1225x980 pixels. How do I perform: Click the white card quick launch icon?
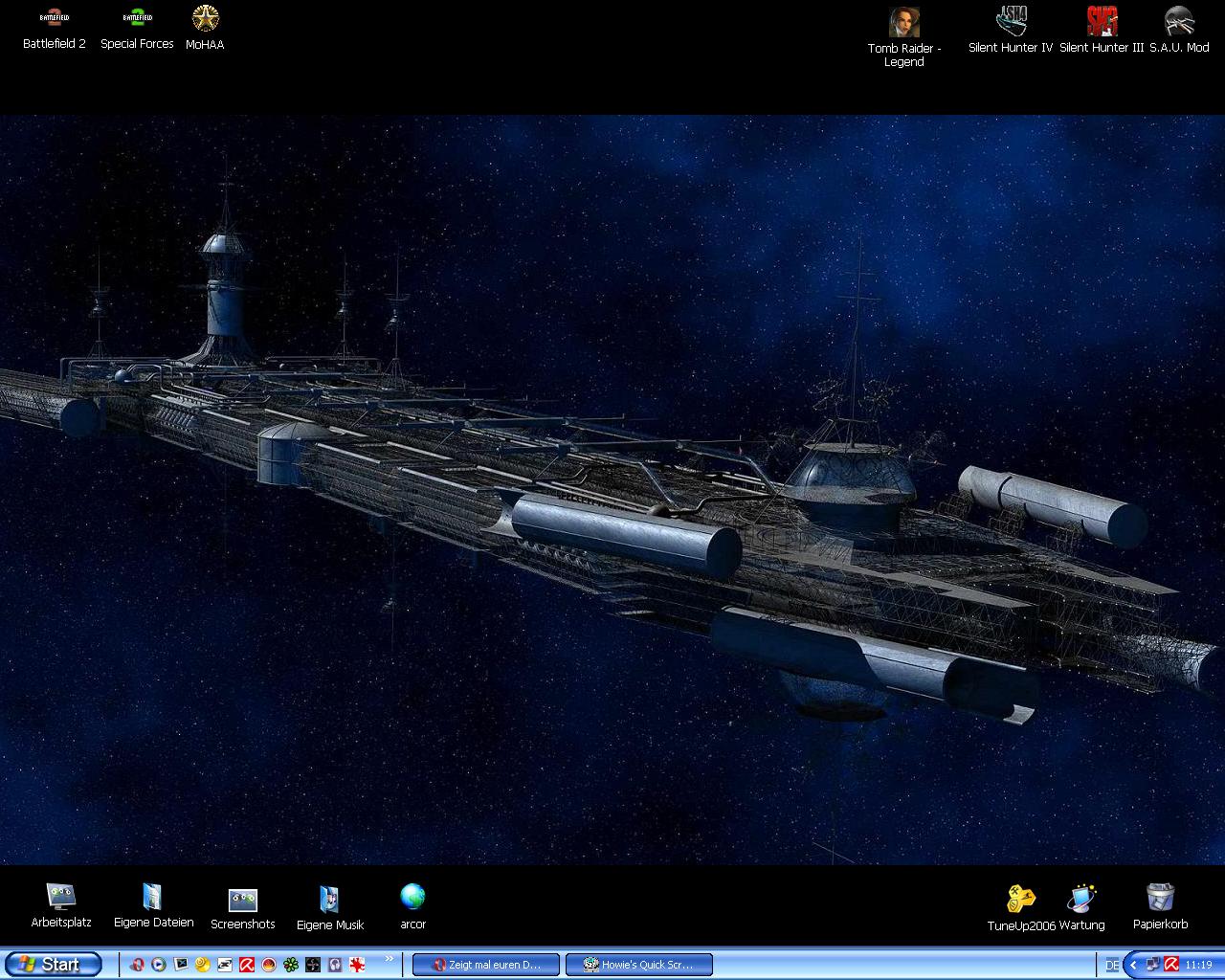[225, 965]
